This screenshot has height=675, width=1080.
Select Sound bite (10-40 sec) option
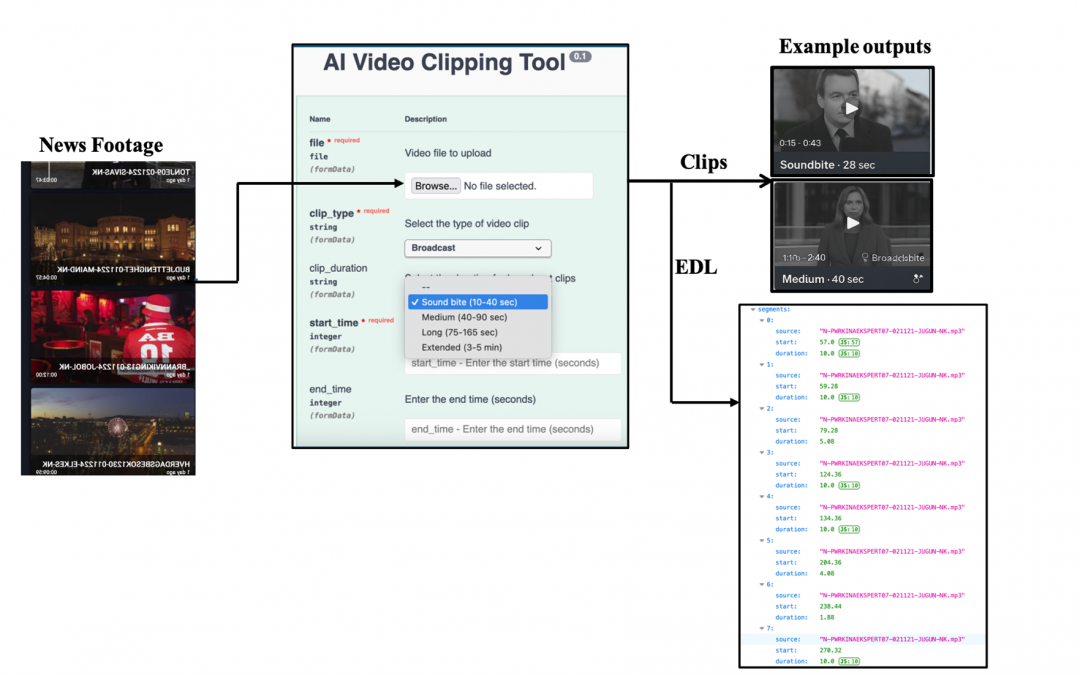[x=478, y=302]
